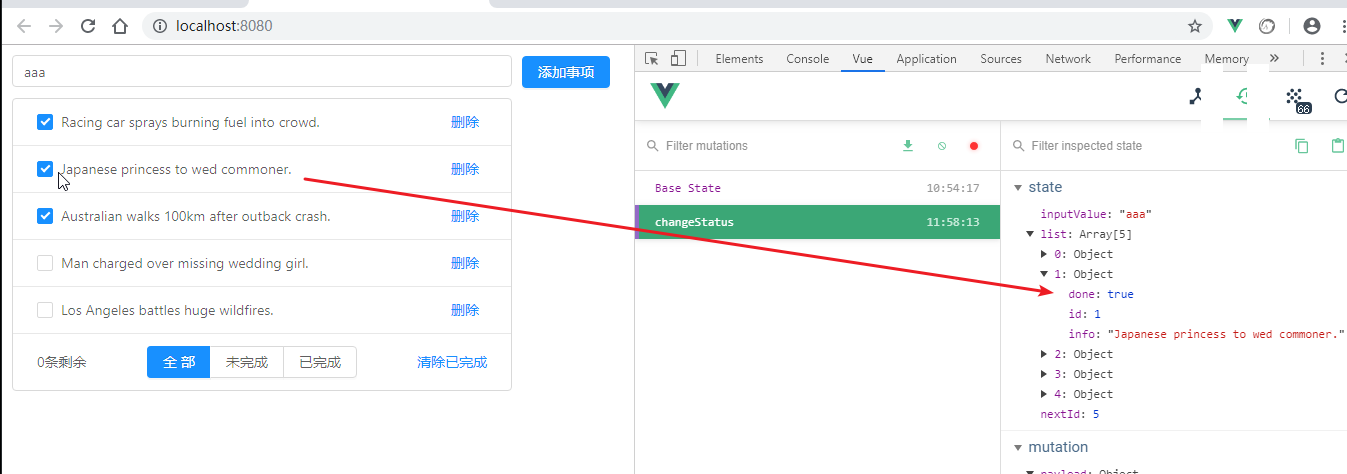Check the 'Man charged over missing wedding girl' checkbox

point(45,263)
